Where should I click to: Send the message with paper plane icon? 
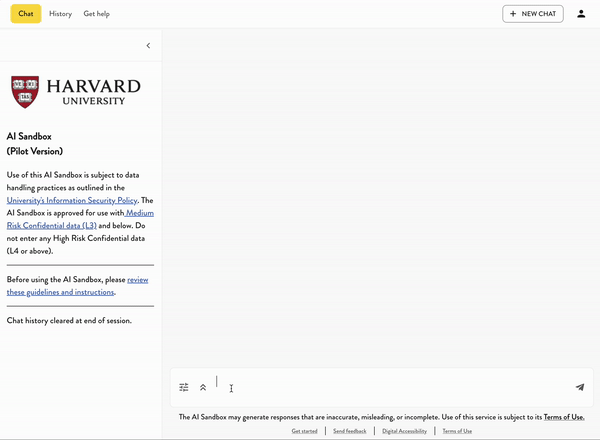coord(579,387)
